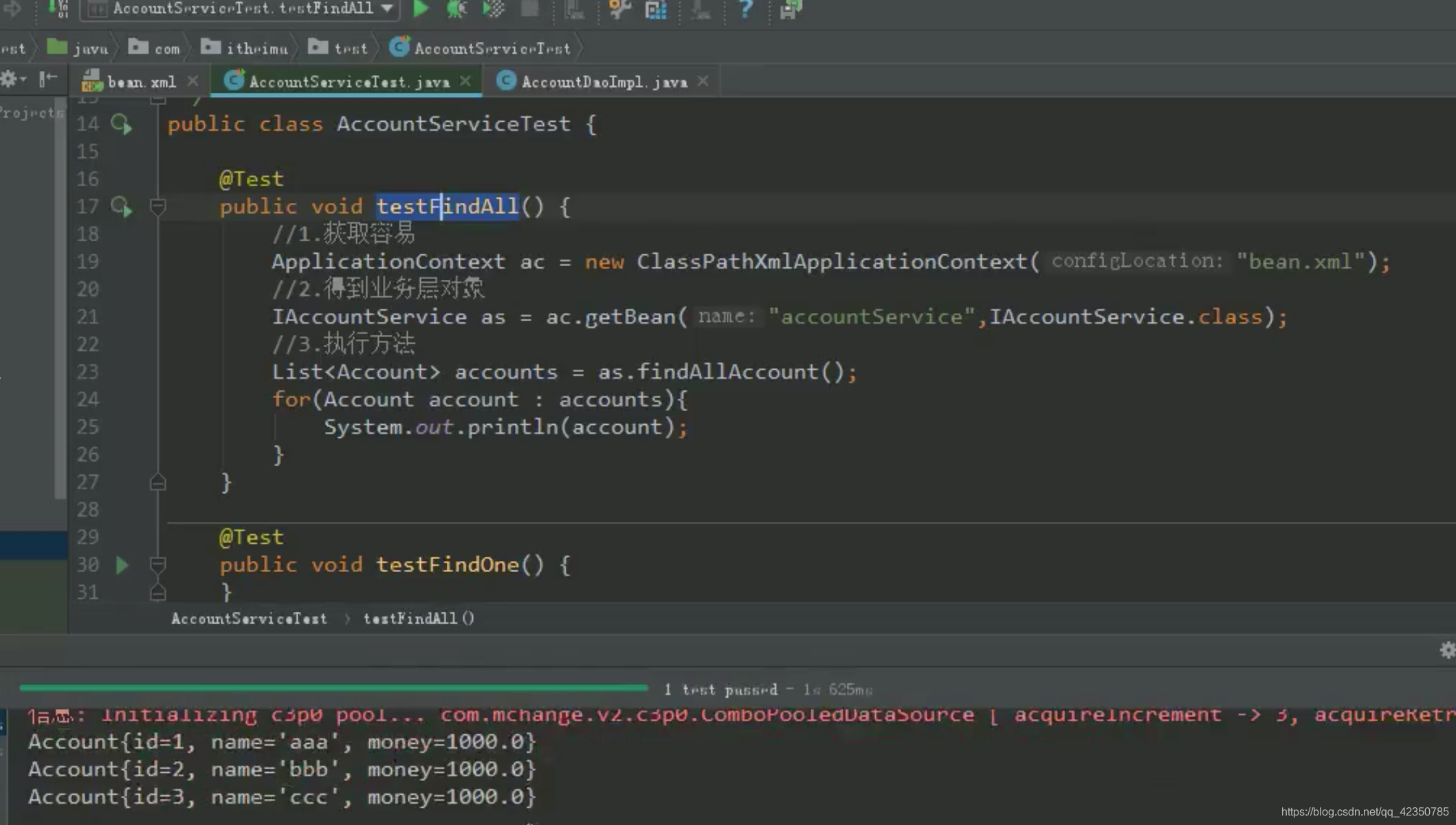Click the AccountServiceTest class breadcrumb
This screenshot has width=1456, height=825.
click(480, 48)
